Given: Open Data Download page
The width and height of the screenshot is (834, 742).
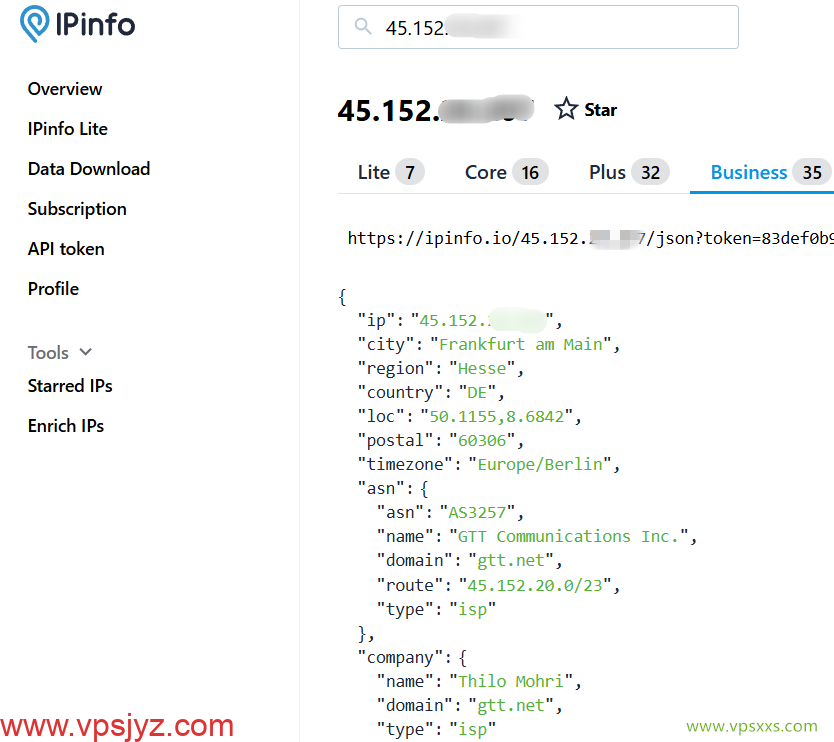Looking at the screenshot, I should point(89,169).
